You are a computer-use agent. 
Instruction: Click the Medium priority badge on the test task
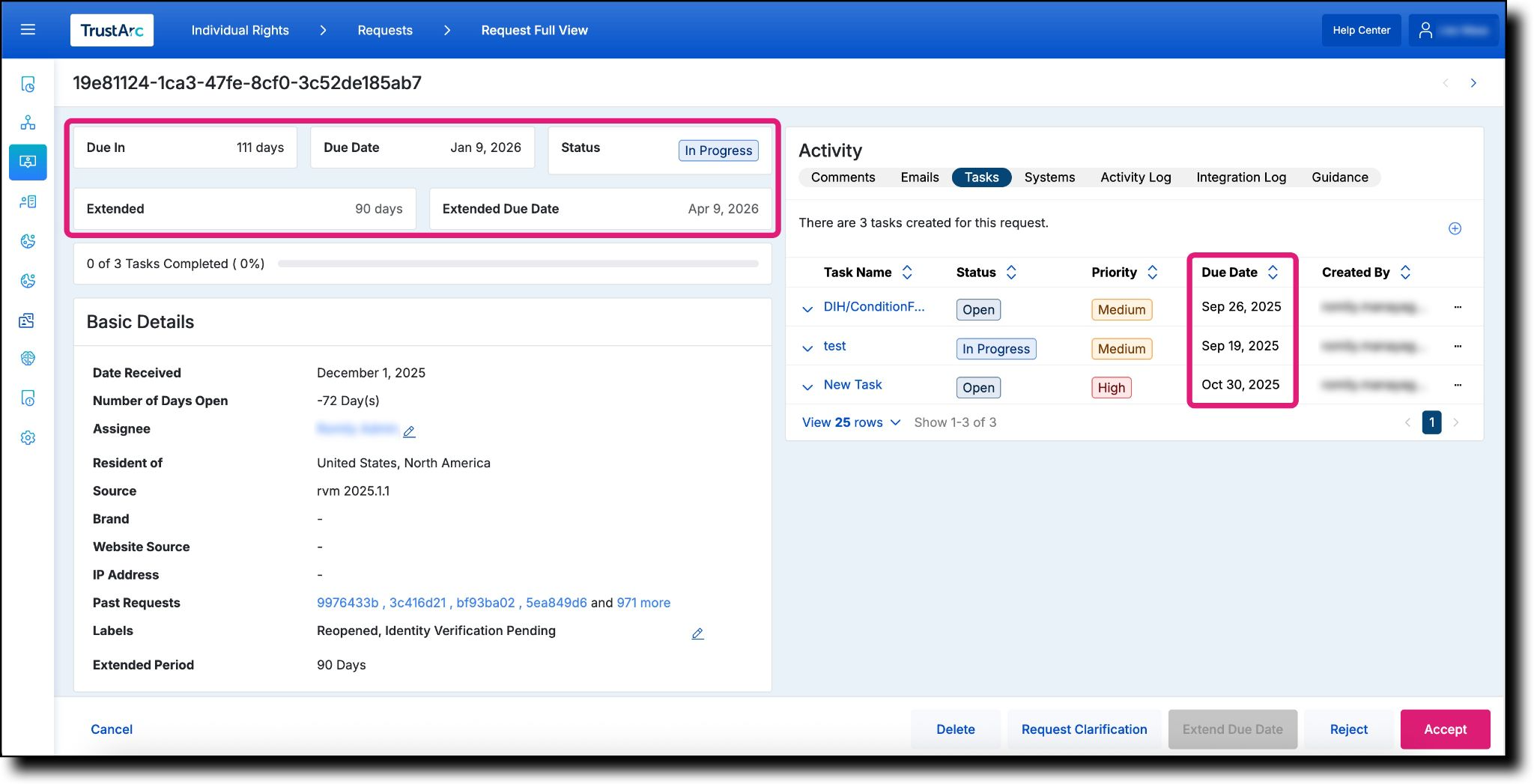pos(1121,348)
